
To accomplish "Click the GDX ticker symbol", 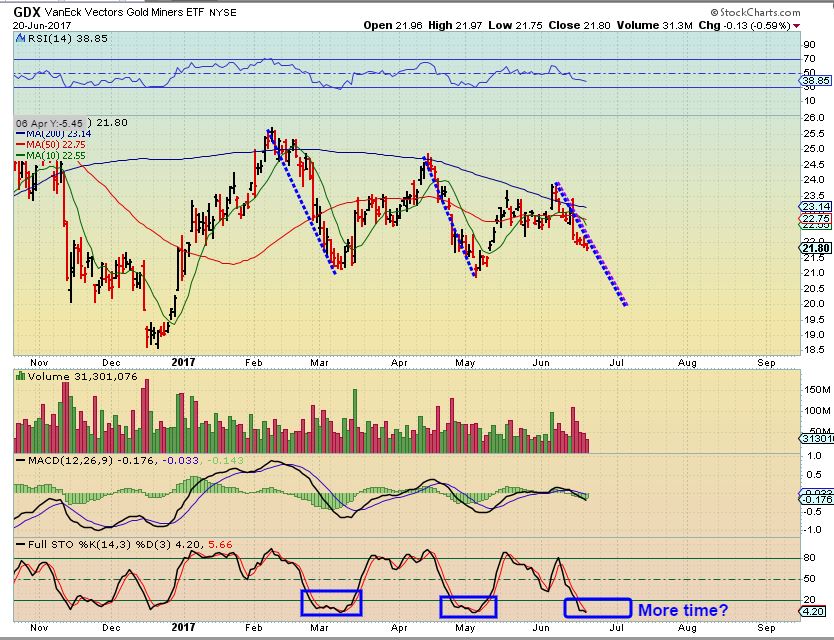I will [x=27, y=12].
